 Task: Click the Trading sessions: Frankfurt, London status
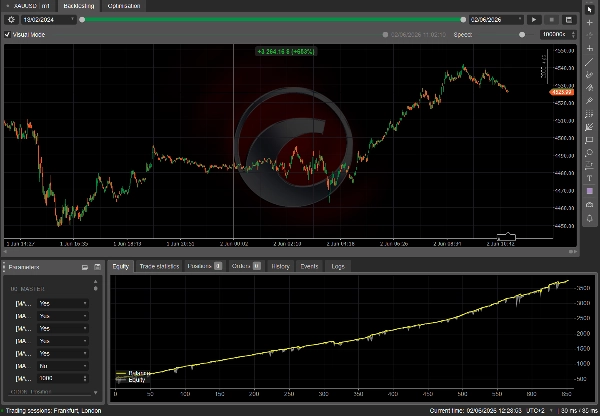[x=54, y=411]
